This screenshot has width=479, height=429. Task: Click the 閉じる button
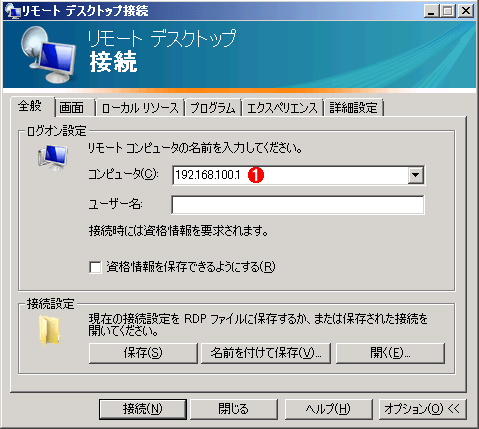coord(234,409)
